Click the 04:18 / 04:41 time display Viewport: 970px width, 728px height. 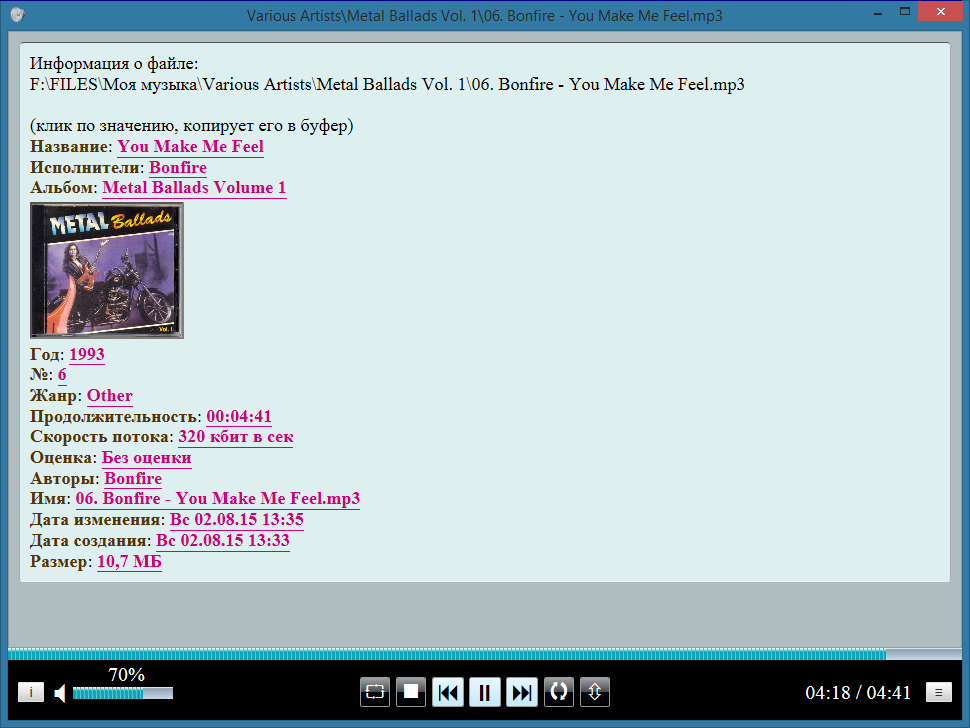coord(857,693)
